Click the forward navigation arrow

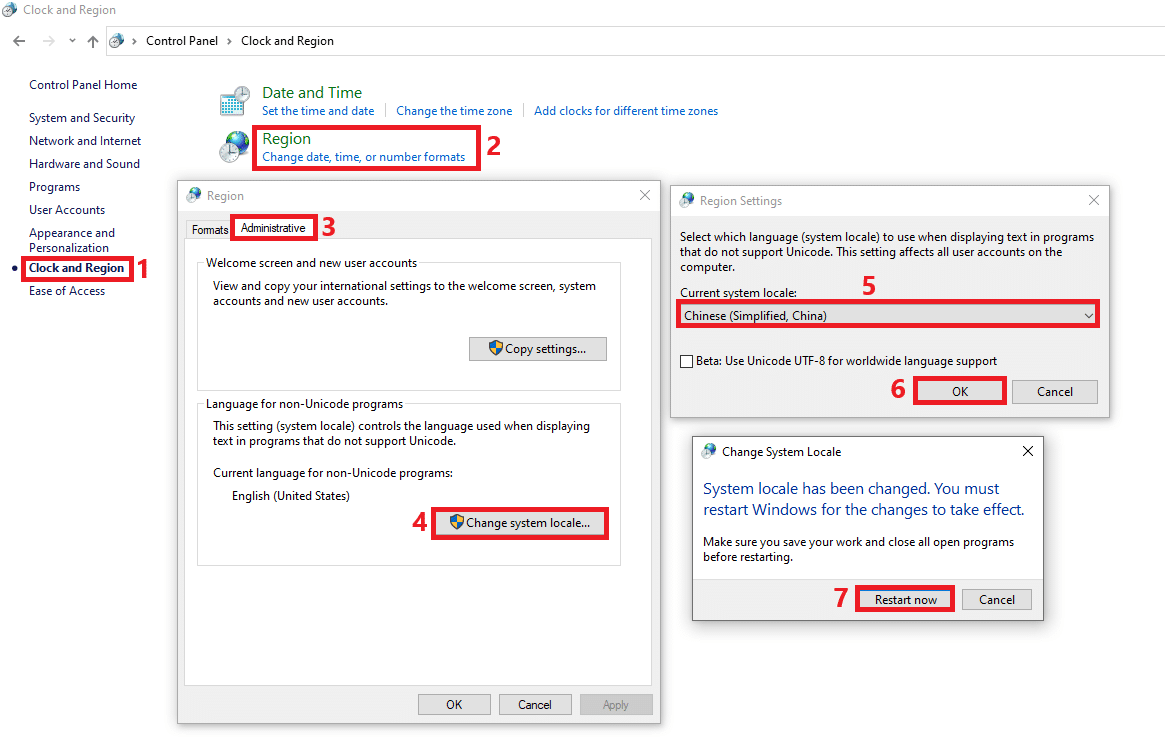[x=48, y=41]
